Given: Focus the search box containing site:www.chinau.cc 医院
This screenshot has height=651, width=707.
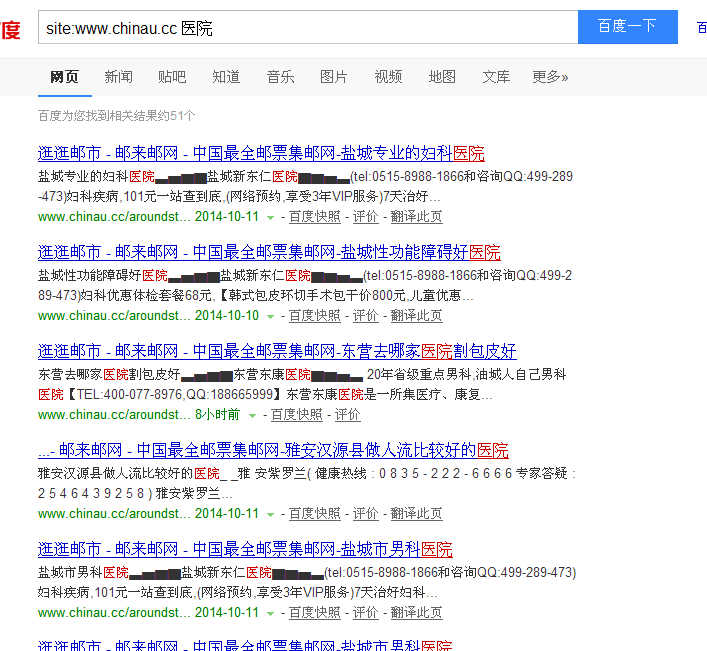Looking at the screenshot, I should [308, 27].
